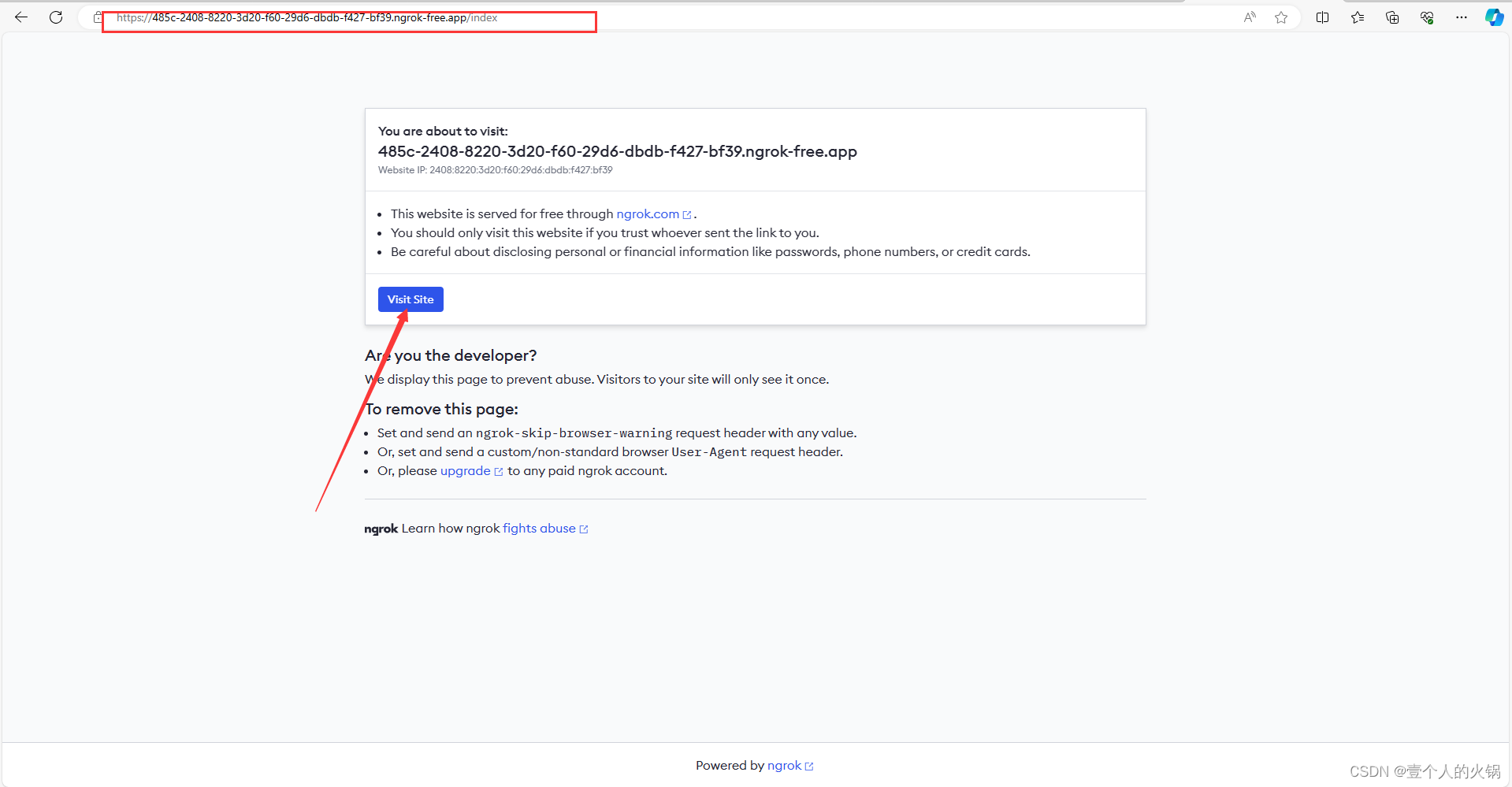Screen dimensions: 1512x787
Task: Click the external-link icon after fights abuse
Action: click(584, 529)
